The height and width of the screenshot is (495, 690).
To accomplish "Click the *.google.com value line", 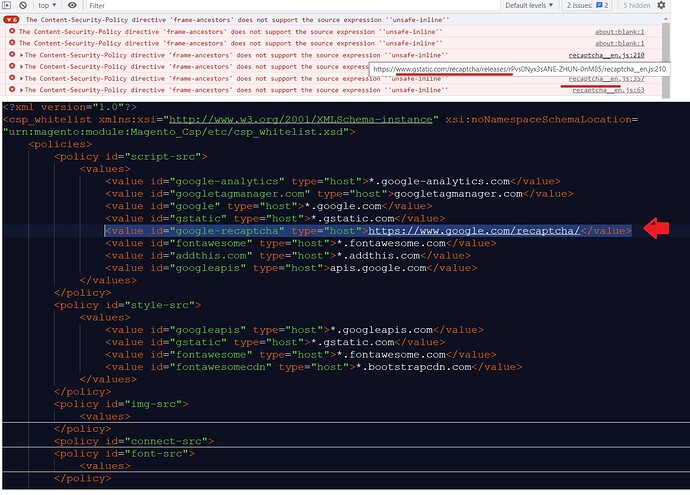I will (268, 206).
